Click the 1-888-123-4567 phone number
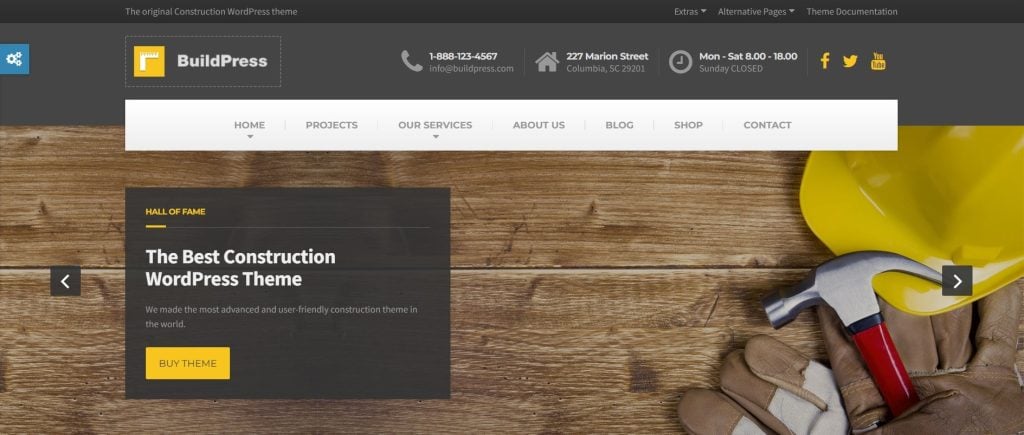The width and height of the screenshot is (1024, 435). click(463, 56)
